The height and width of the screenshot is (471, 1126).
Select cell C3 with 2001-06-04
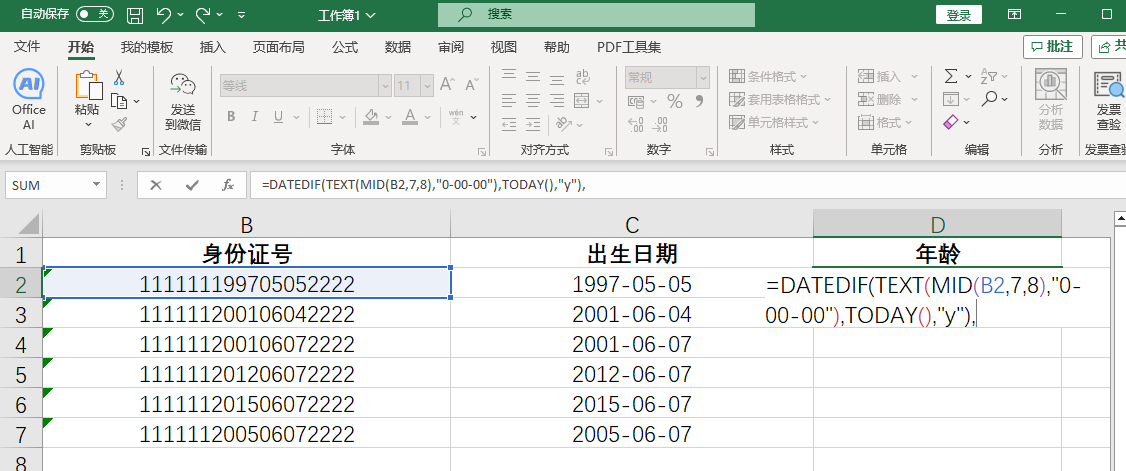(x=631, y=314)
